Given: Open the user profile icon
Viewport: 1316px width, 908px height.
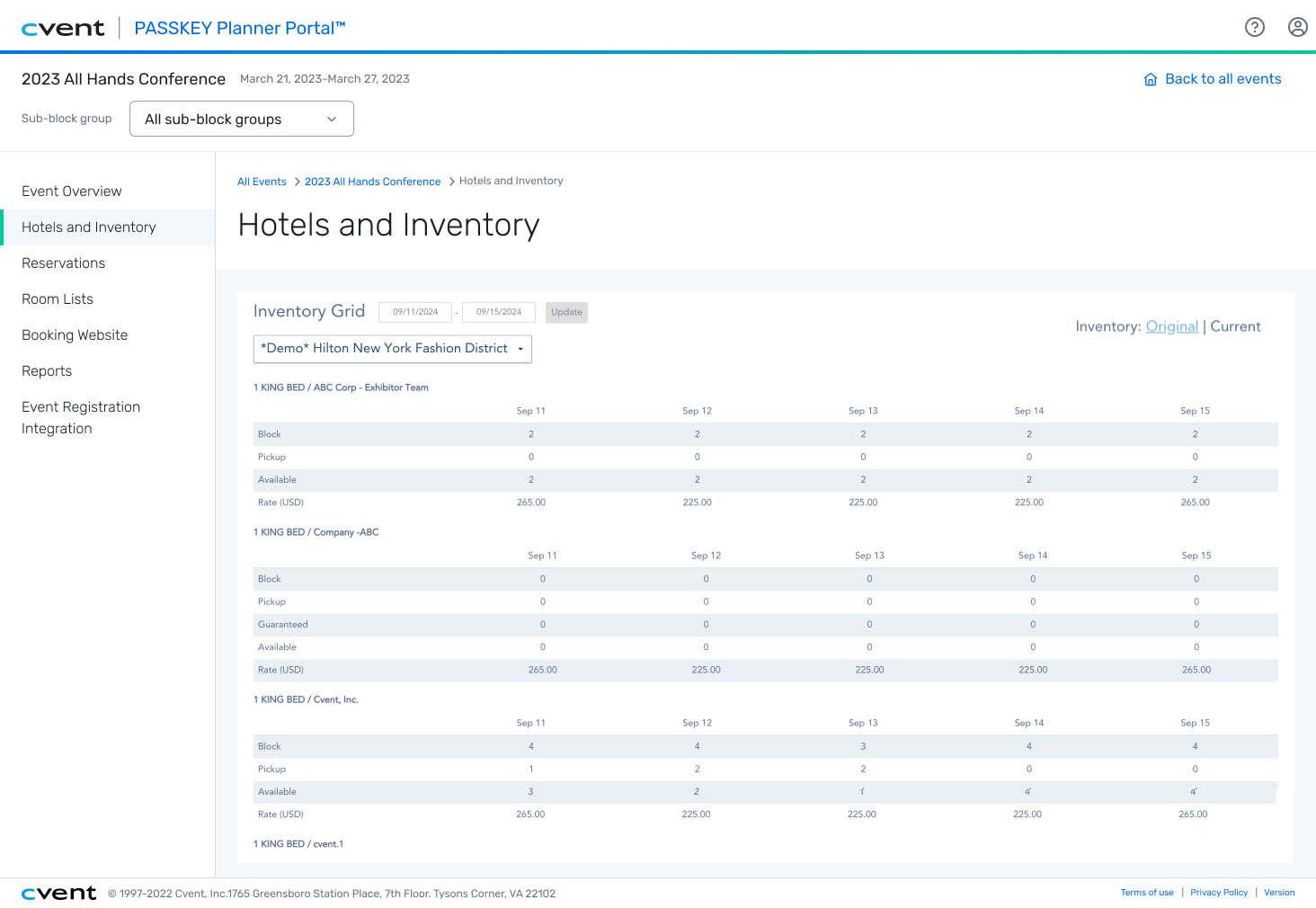Looking at the screenshot, I should click(x=1297, y=27).
